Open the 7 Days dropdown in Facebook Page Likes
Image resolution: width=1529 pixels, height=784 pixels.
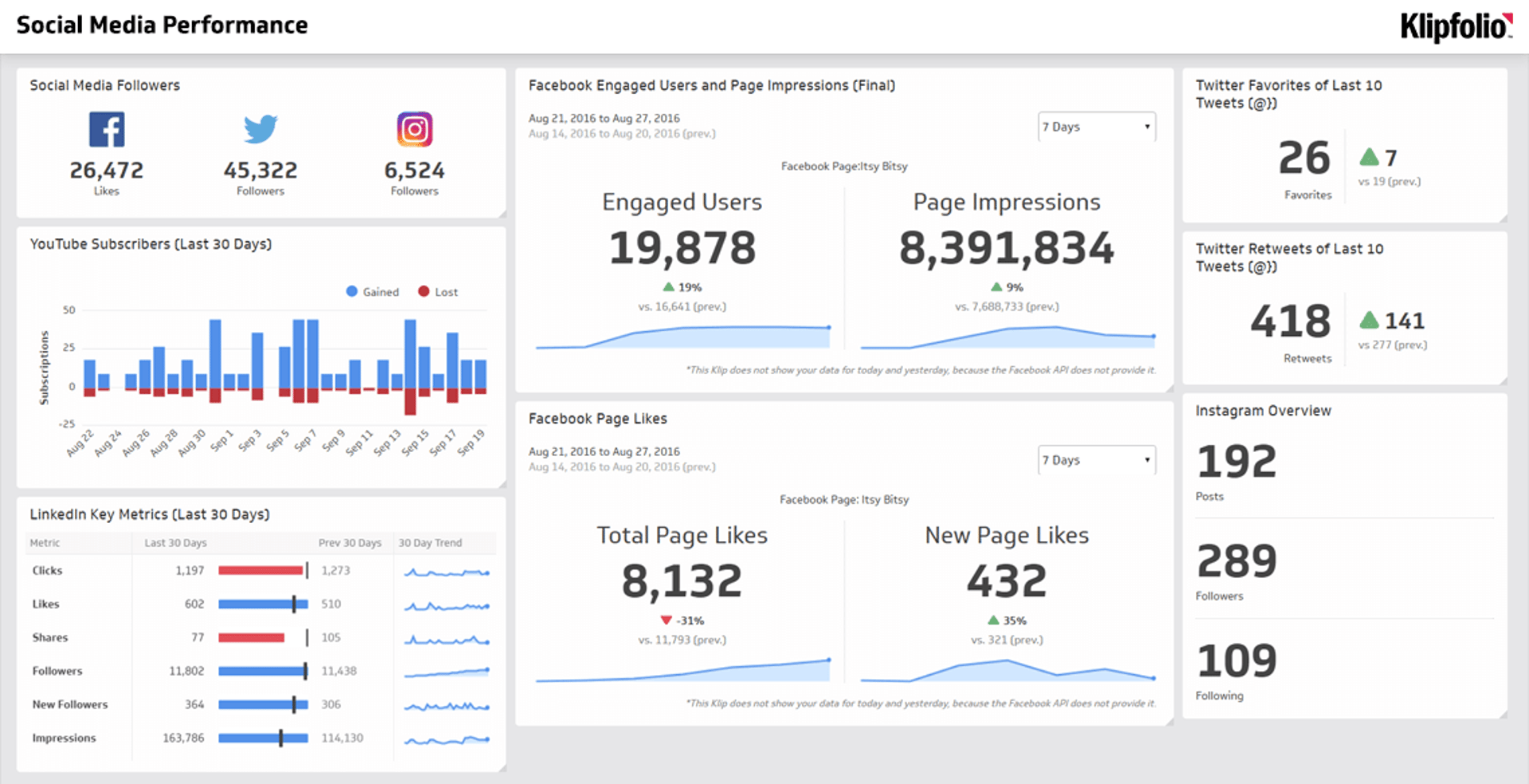tap(1097, 459)
